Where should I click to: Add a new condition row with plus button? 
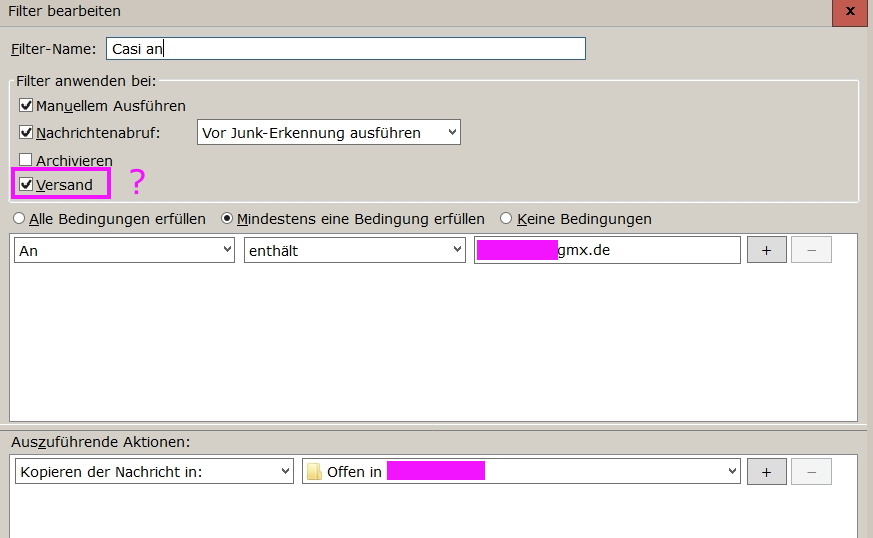tap(767, 250)
